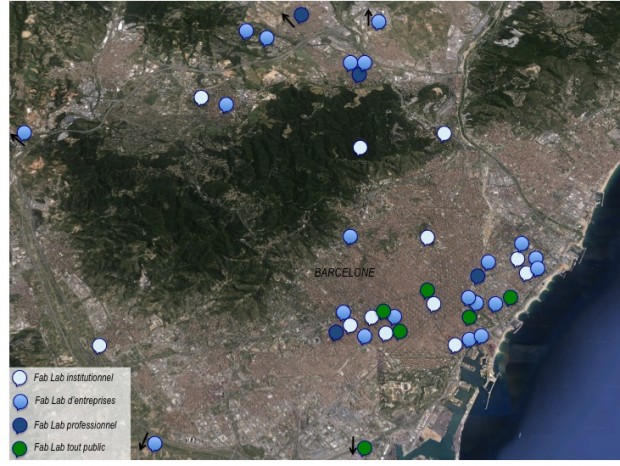Select the light blue marker with upward arrow
620x466 pixels.
(378, 21)
